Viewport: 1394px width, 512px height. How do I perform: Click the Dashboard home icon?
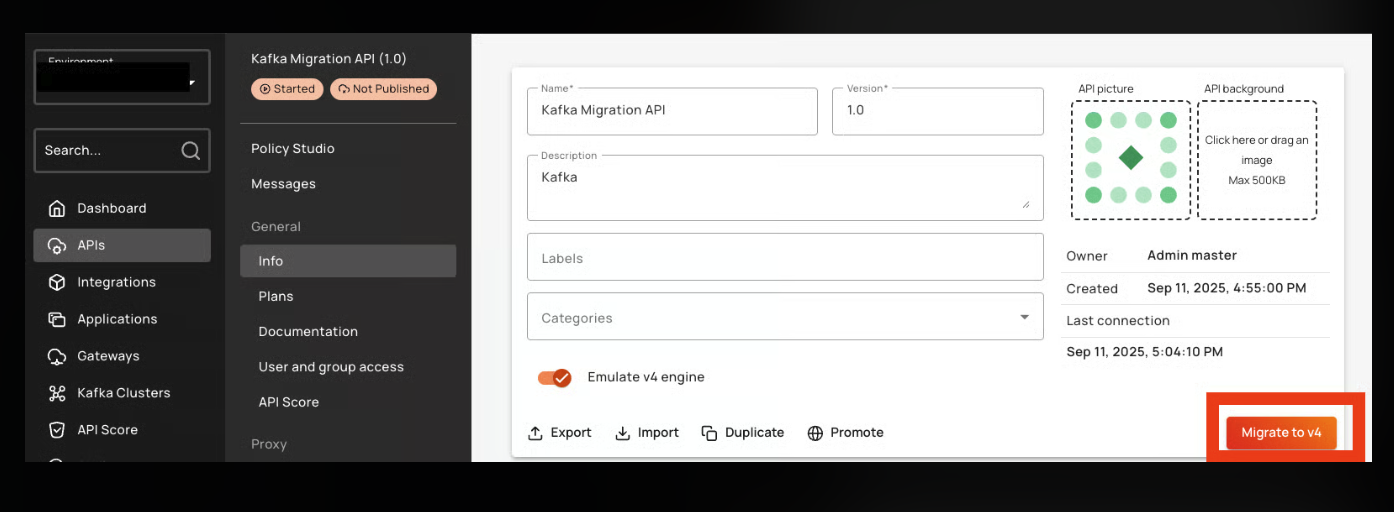click(57, 208)
